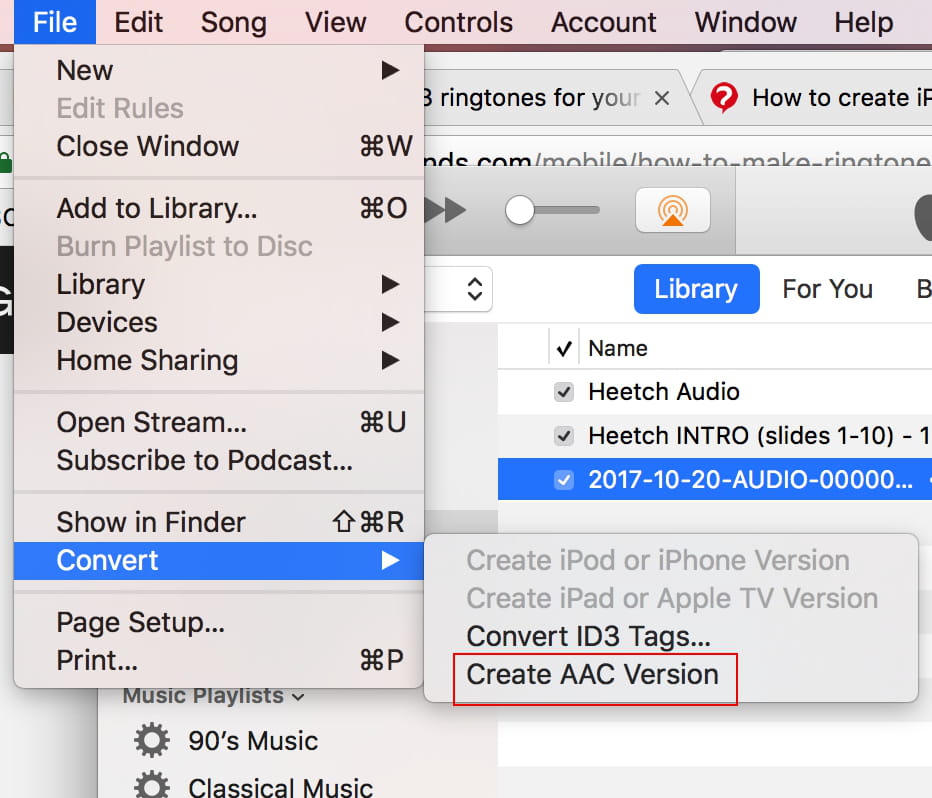Viewport: 932px width, 798px height.
Task: Toggle the 2017-10-20-AUDIO track checkbox
Action: (x=564, y=480)
